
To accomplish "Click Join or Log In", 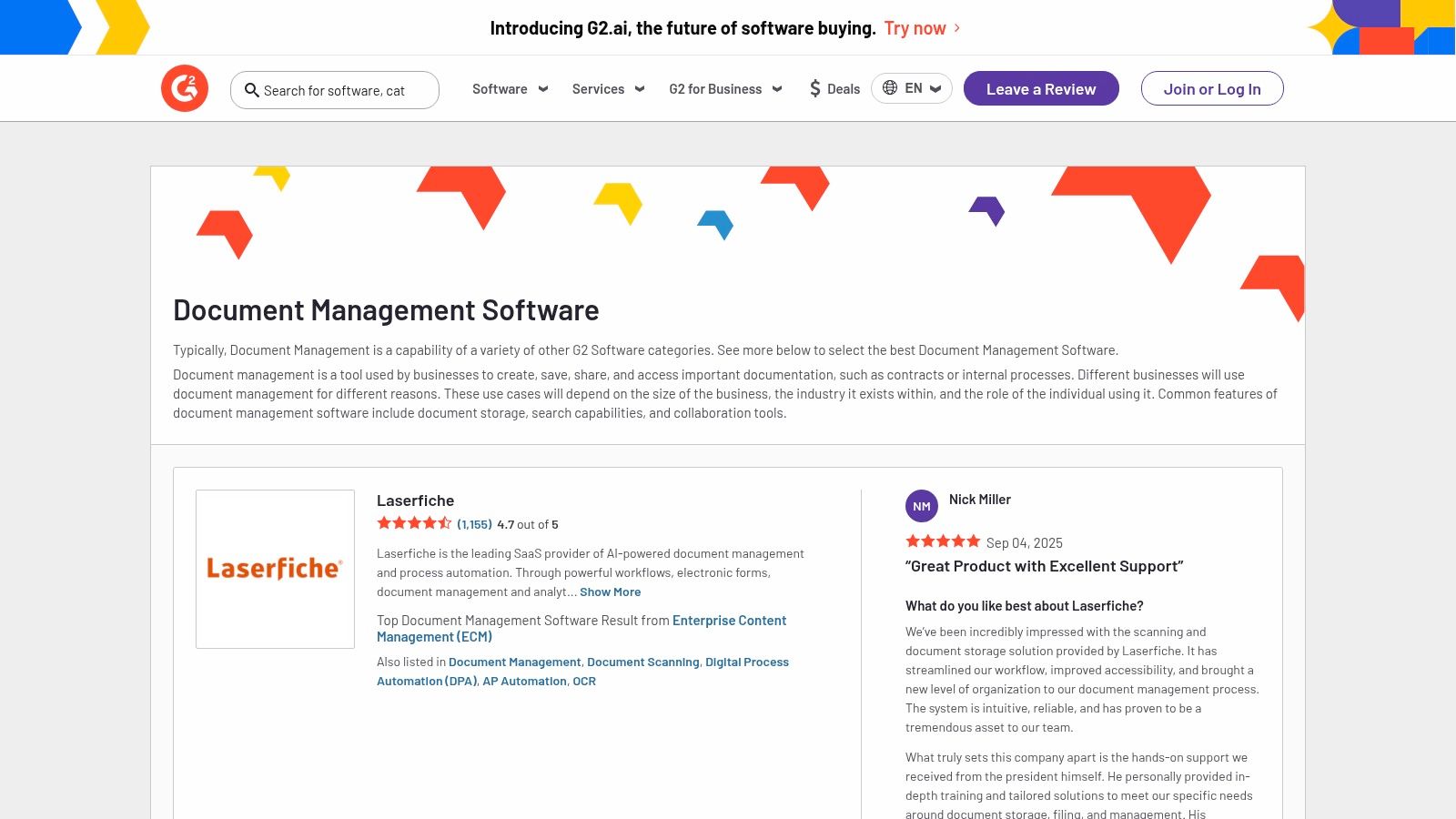I will tap(1212, 88).
